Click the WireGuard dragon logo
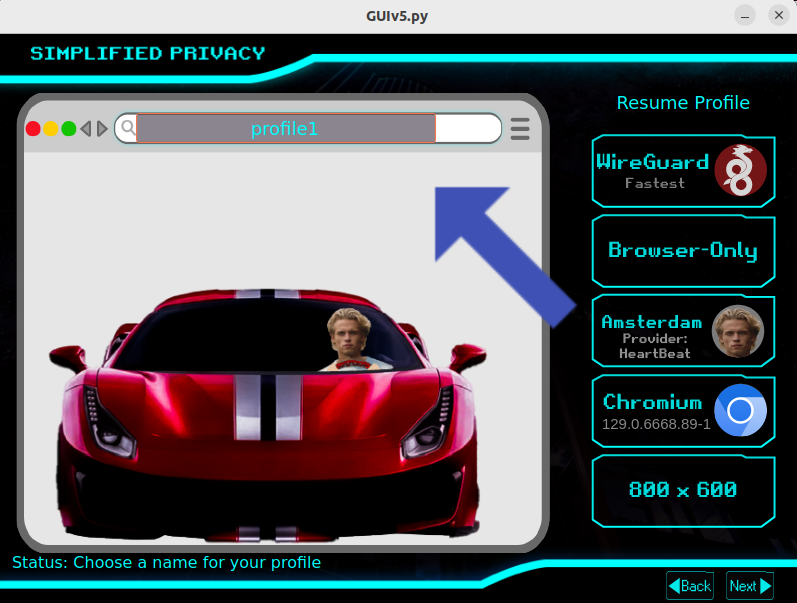 (740, 170)
